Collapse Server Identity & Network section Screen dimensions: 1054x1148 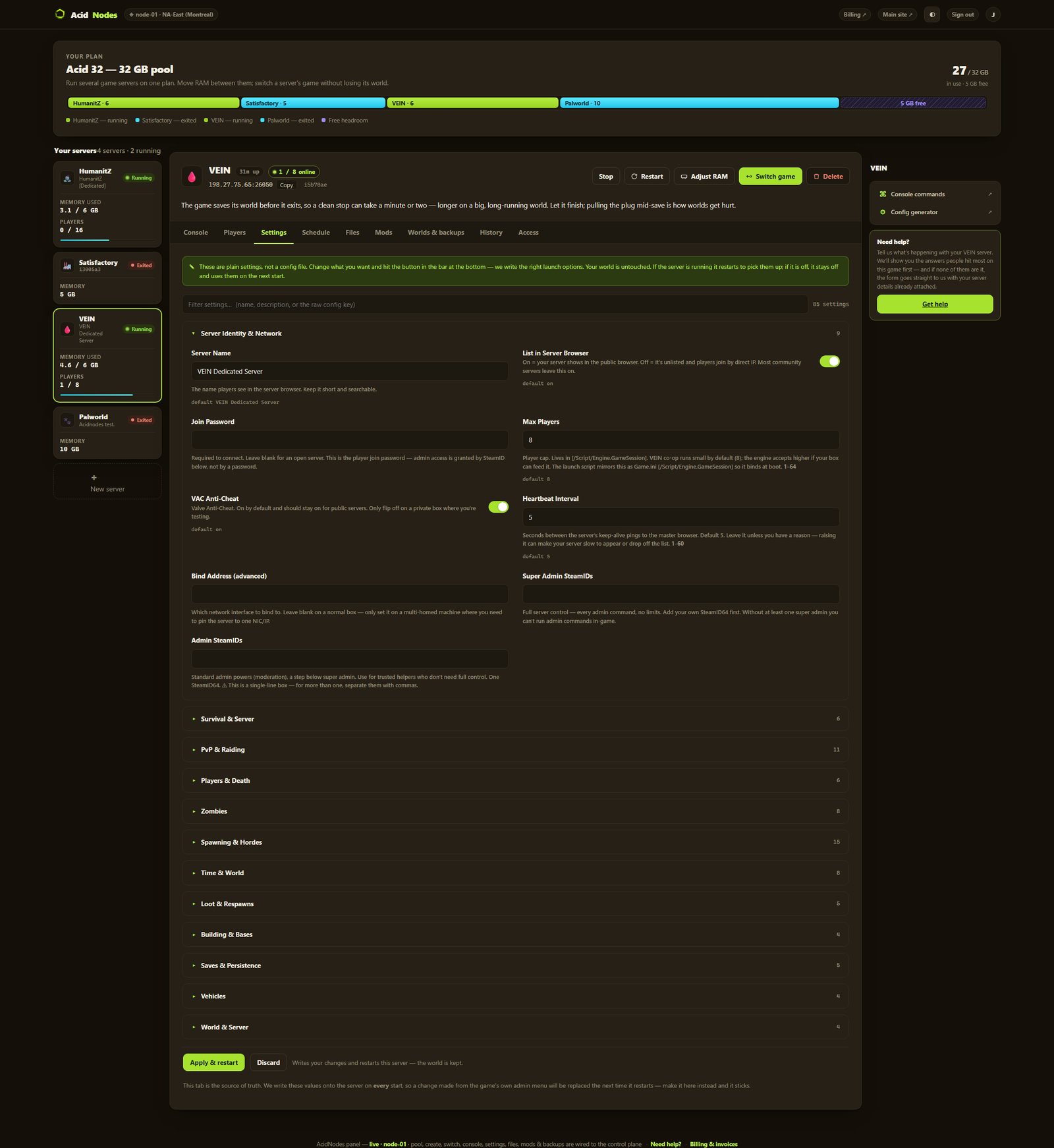(515, 333)
